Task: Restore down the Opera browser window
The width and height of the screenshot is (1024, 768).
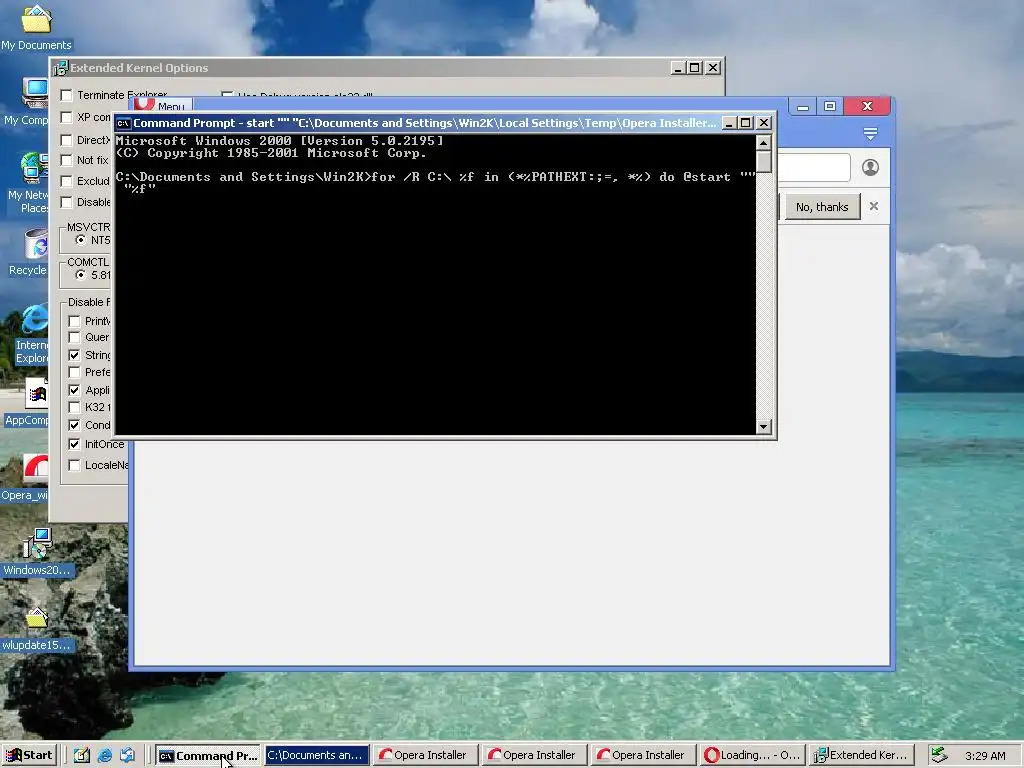Action: [829, 106]
